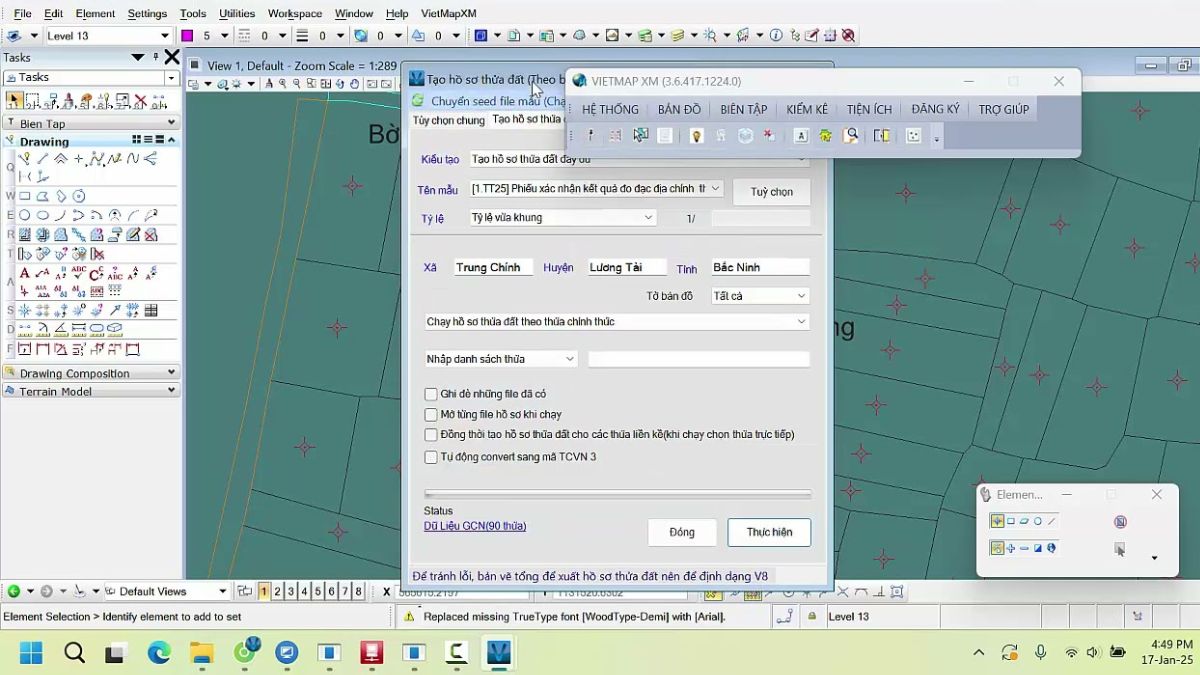
Task: Toggle 'Tự động convert sang mã TCVN 3'
Action: point(431,457)
